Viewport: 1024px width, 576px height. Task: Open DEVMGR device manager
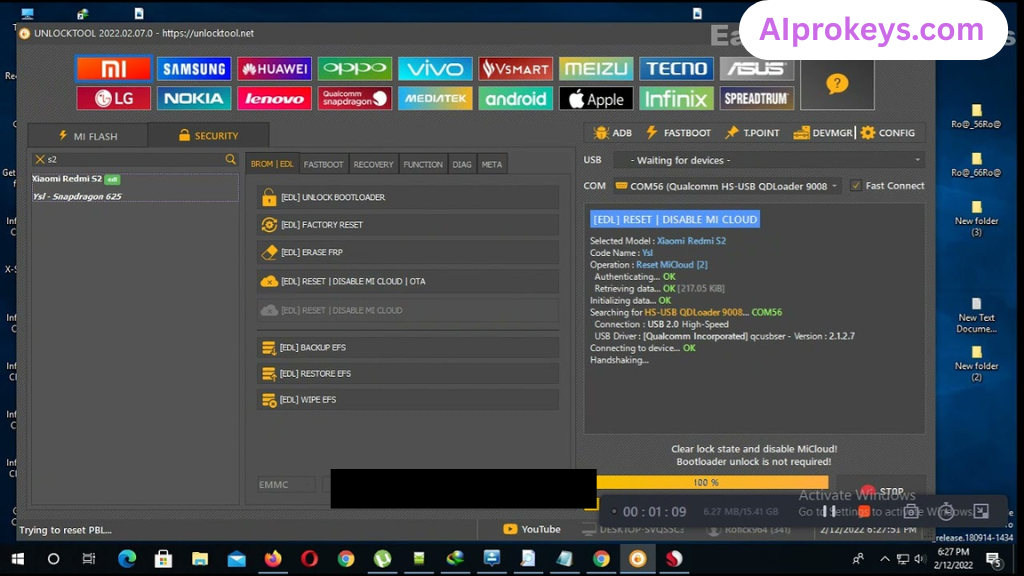[x=823, y=133]
